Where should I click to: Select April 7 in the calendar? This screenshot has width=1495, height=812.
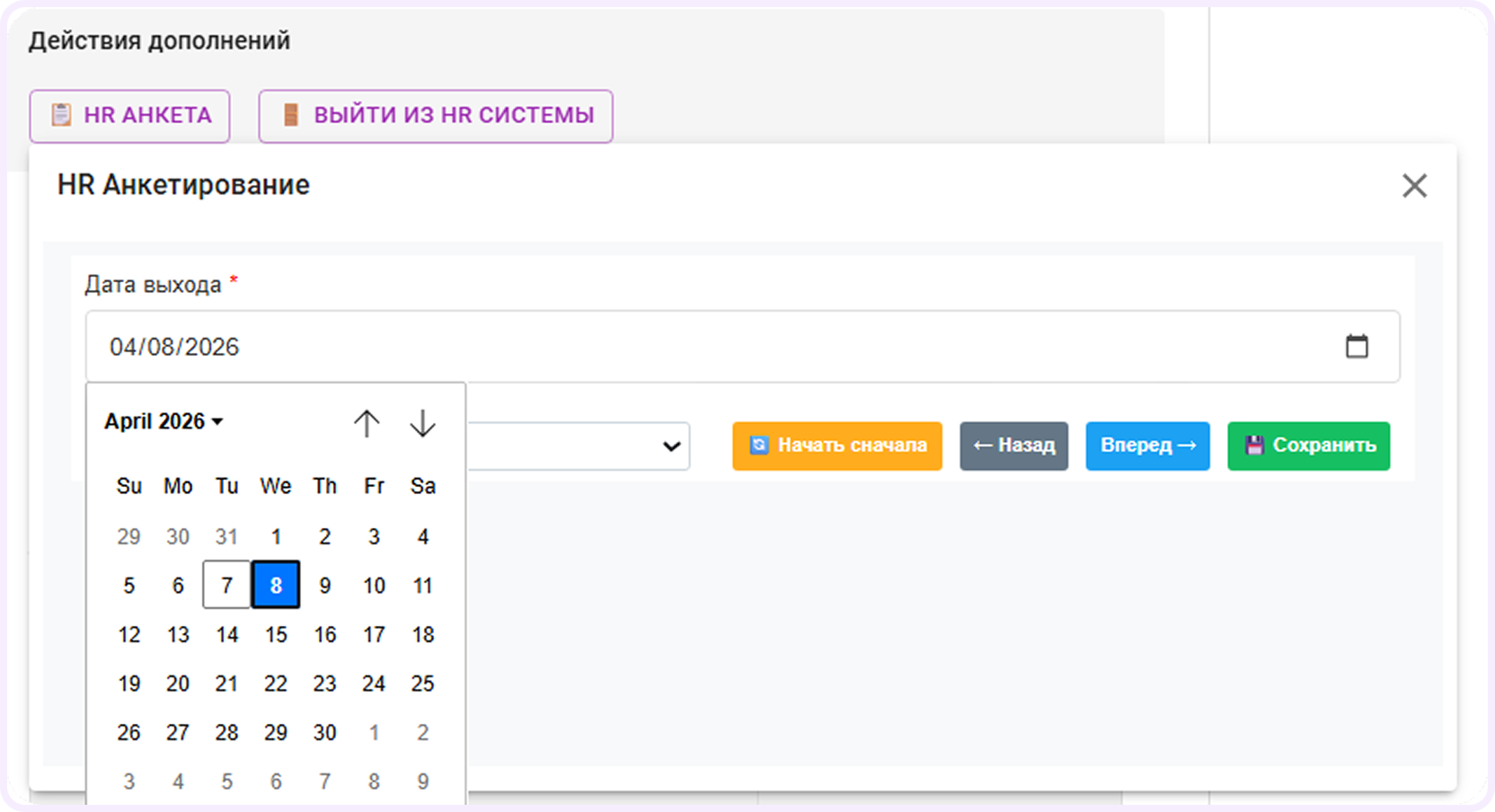tap(226, 586)
